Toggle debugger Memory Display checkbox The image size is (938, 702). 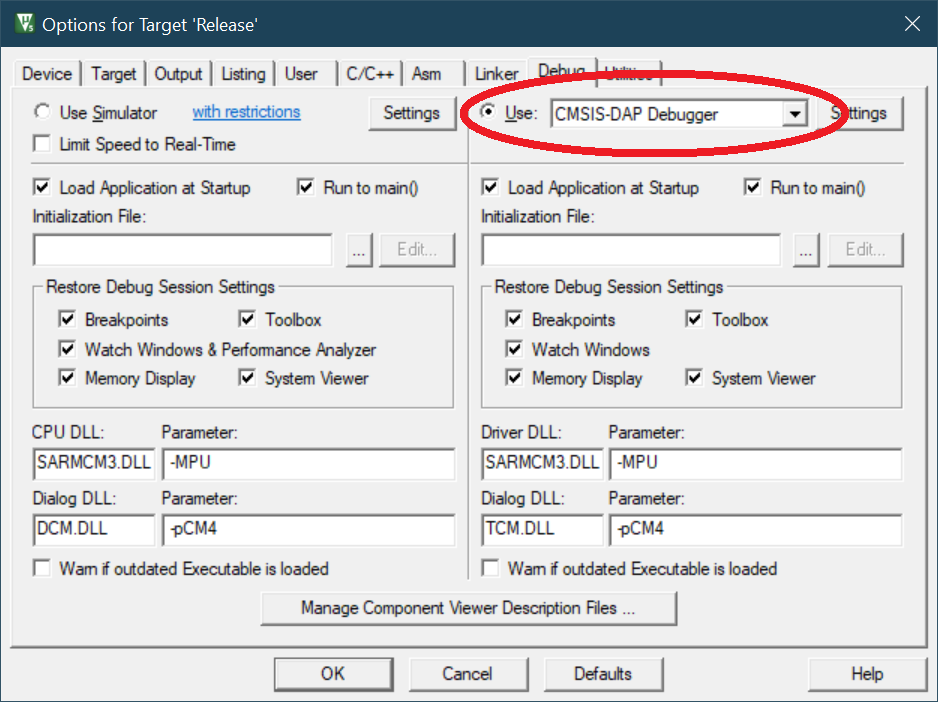click(514, 378)
